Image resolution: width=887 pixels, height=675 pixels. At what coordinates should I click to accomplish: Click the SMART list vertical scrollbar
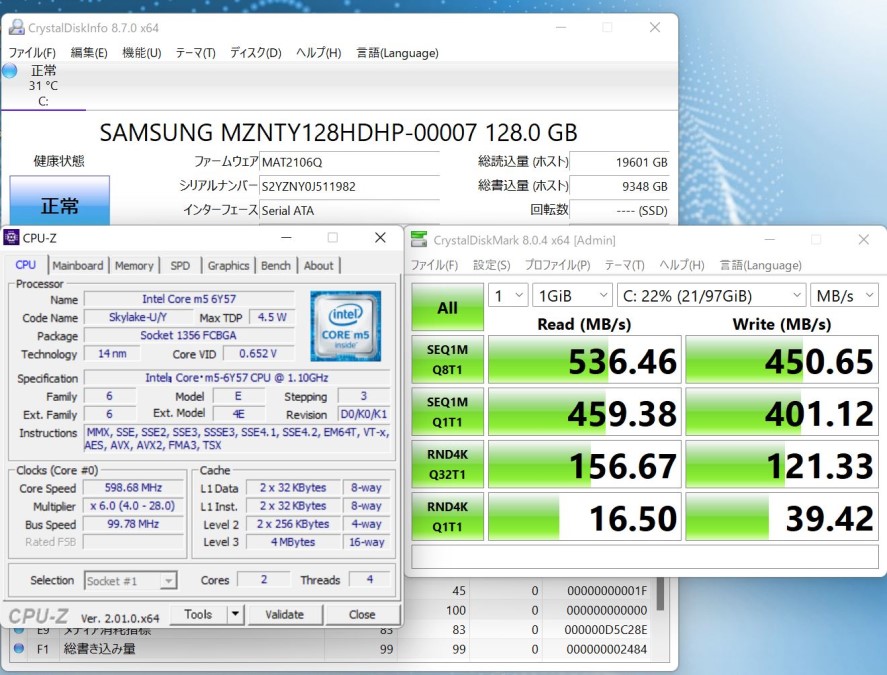click(x=660, y=594)
